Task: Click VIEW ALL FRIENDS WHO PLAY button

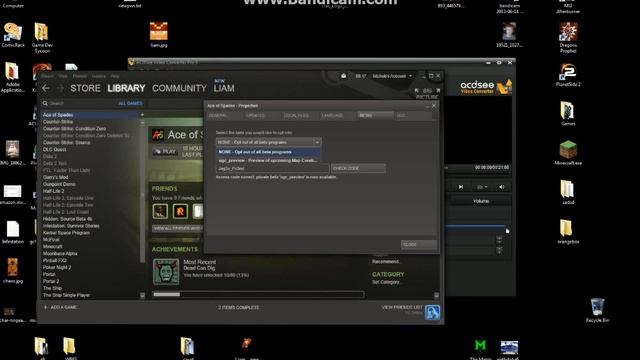Action: point(178,228)
